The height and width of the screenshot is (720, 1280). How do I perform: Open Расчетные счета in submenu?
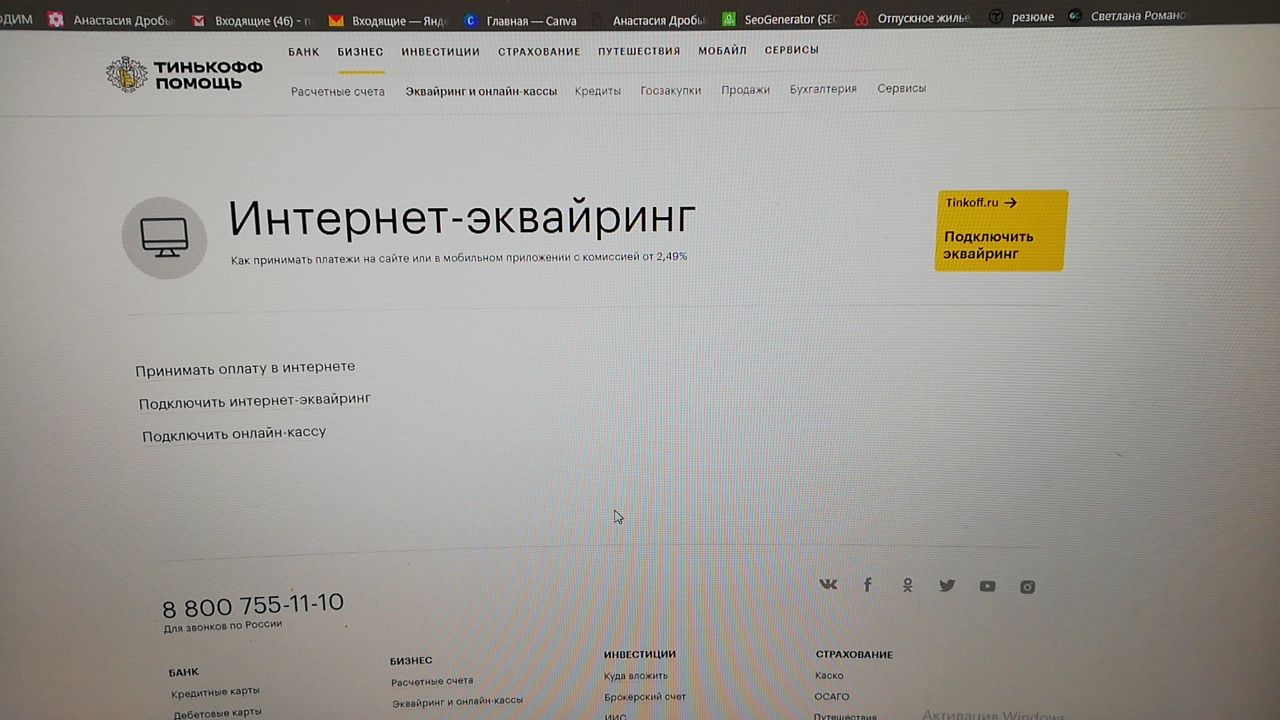coord(338,92)
